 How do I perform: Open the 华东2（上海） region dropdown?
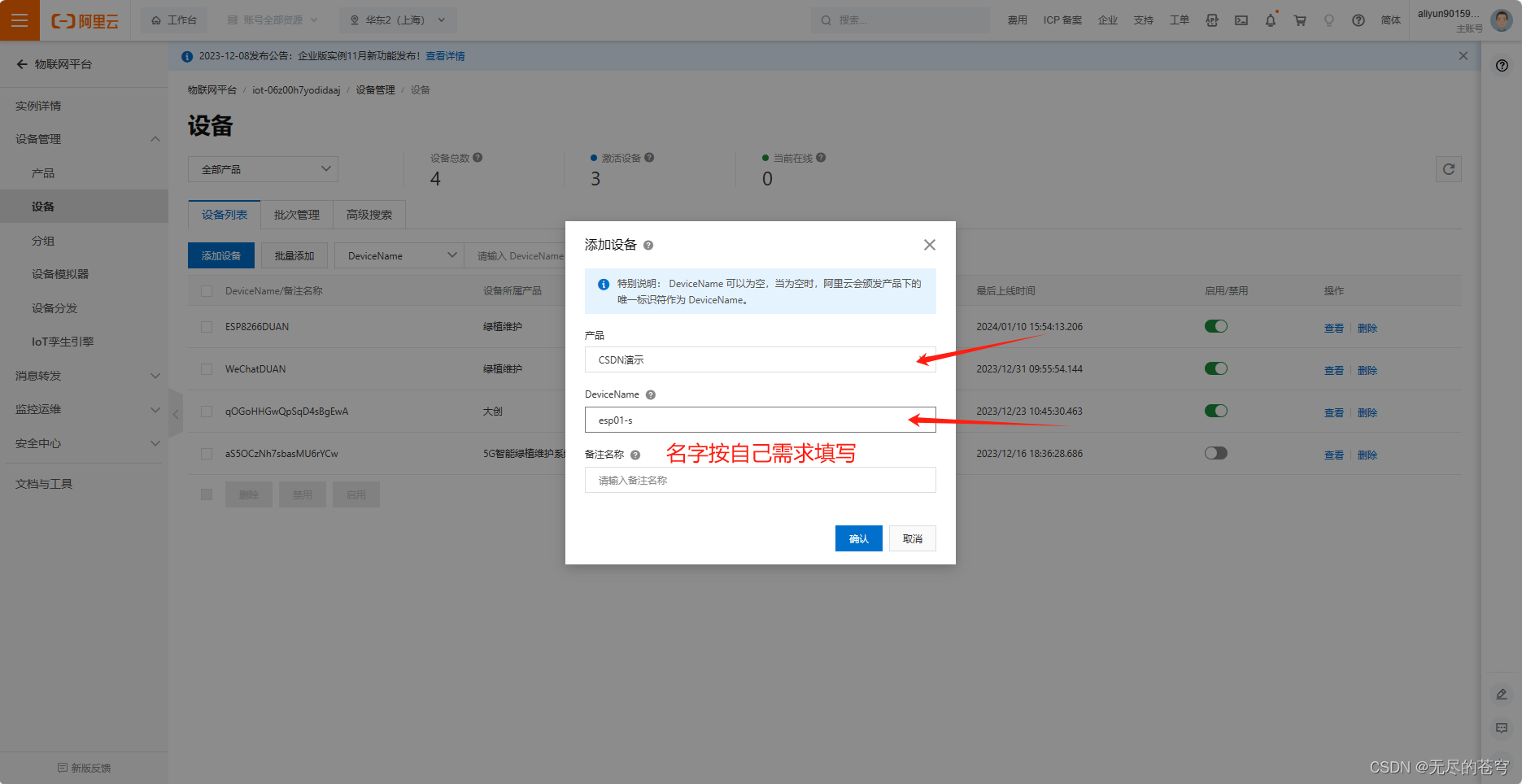click(x=397, y=20)
